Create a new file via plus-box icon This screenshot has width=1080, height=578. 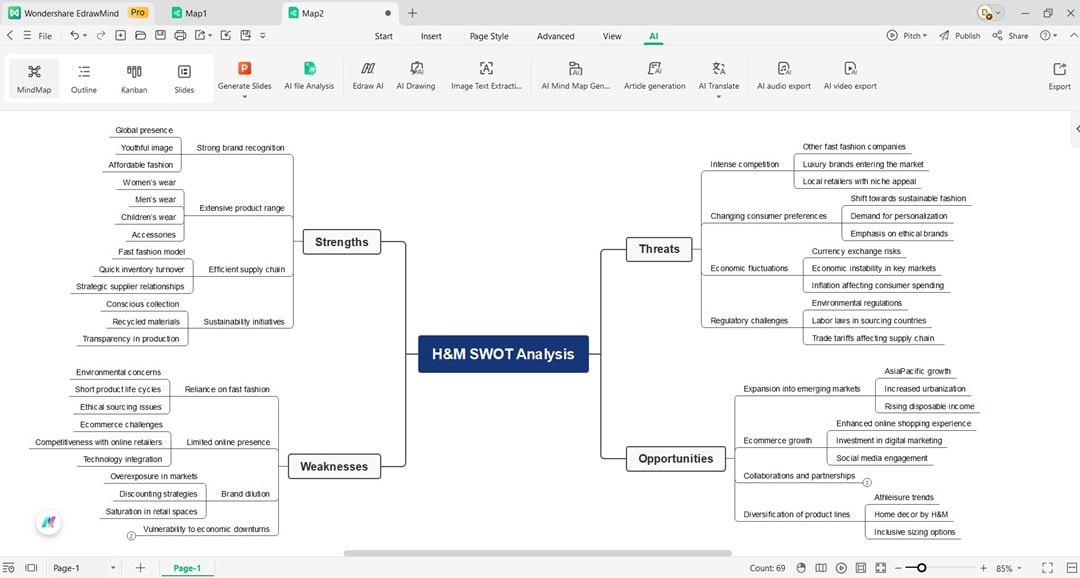(x=121, y=36)
